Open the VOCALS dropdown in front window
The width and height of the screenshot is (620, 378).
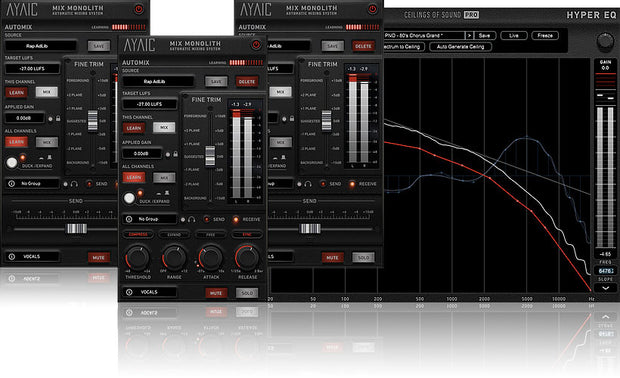tap(149, 292)
